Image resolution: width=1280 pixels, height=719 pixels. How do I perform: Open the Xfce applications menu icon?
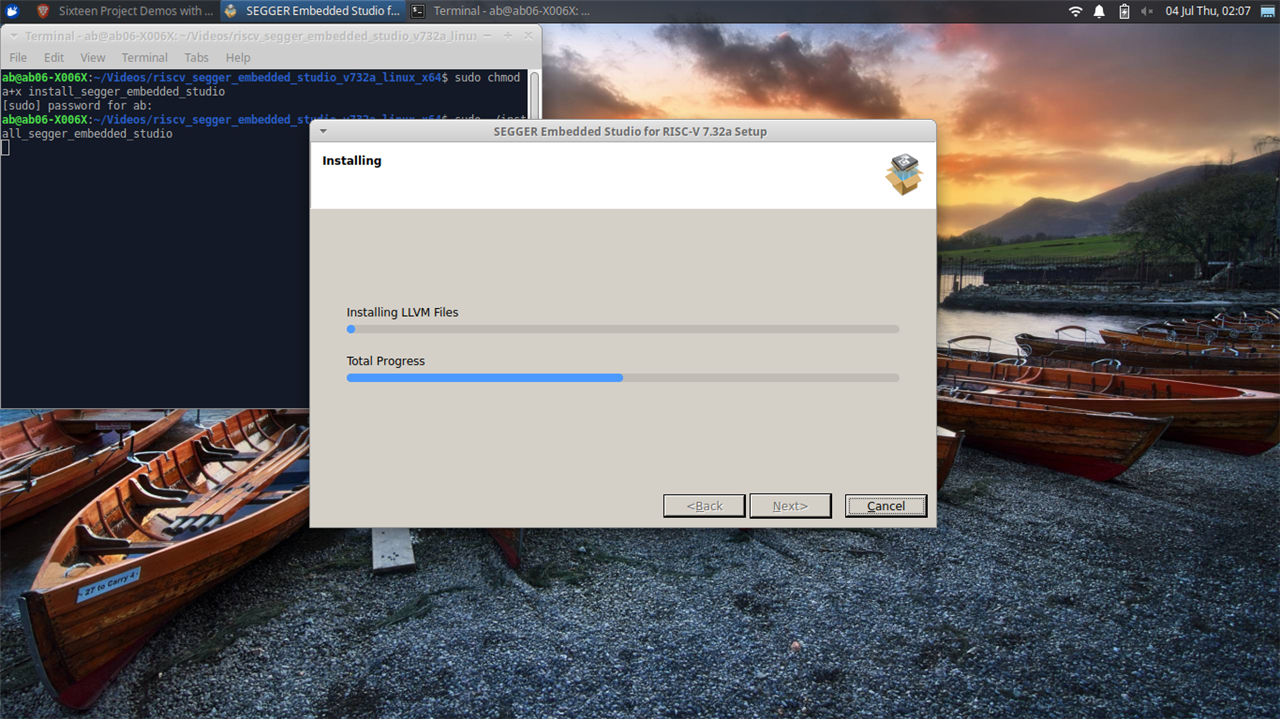pyautogui.click(x=11, y=11)
